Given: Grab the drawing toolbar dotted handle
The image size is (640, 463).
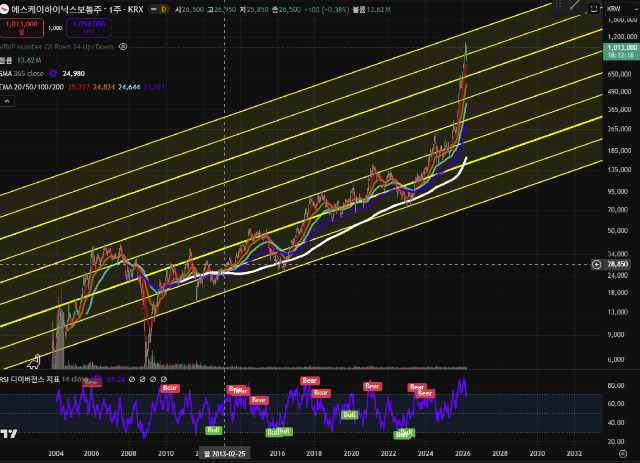Looking at the screenshot, I should click(x=558, y=4).
